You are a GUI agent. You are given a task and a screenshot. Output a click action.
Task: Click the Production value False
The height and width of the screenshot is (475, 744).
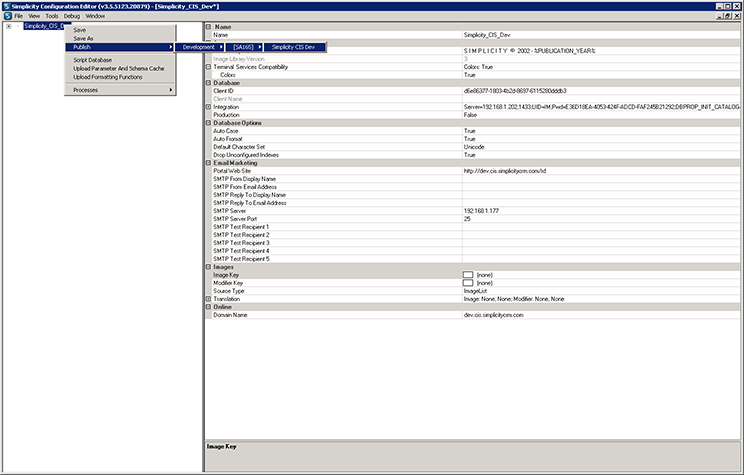click(601, 115)
